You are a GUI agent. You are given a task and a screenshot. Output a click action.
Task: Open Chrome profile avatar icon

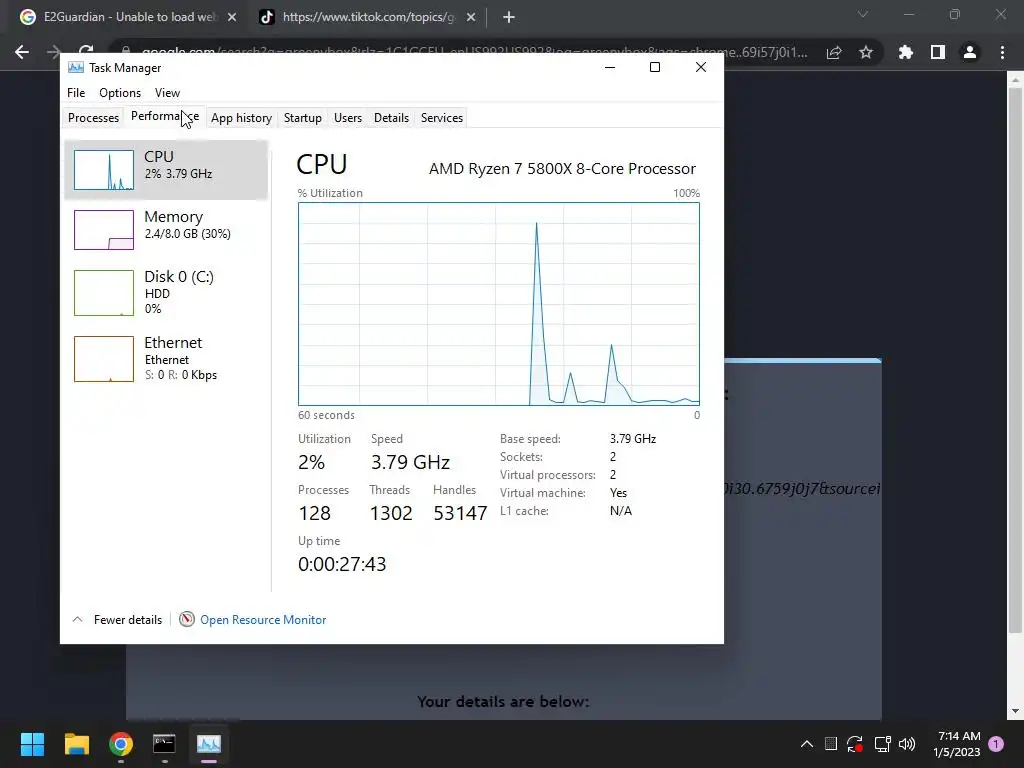(x=970, y=52)
